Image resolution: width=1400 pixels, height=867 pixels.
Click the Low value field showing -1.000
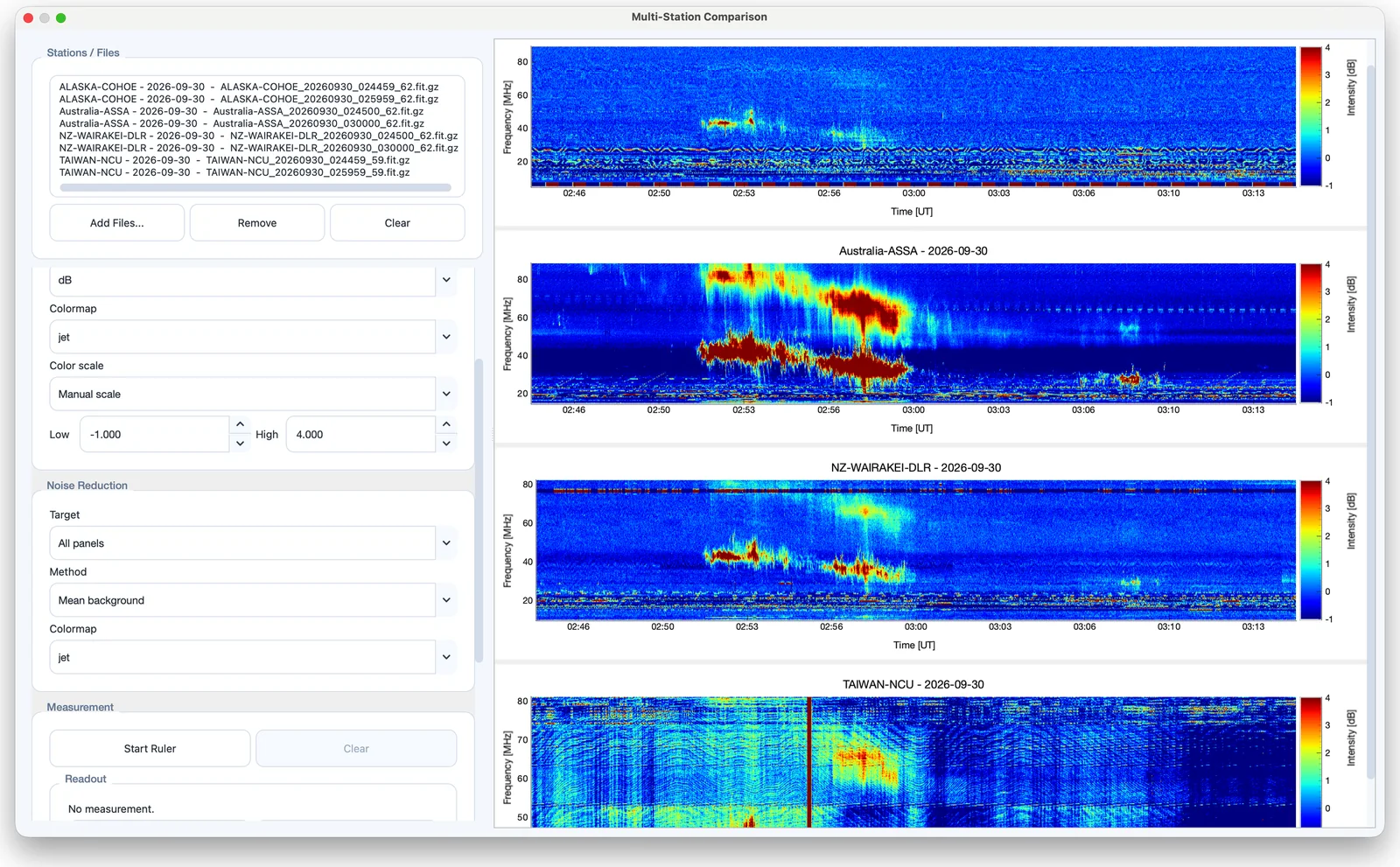click(155, 434)
